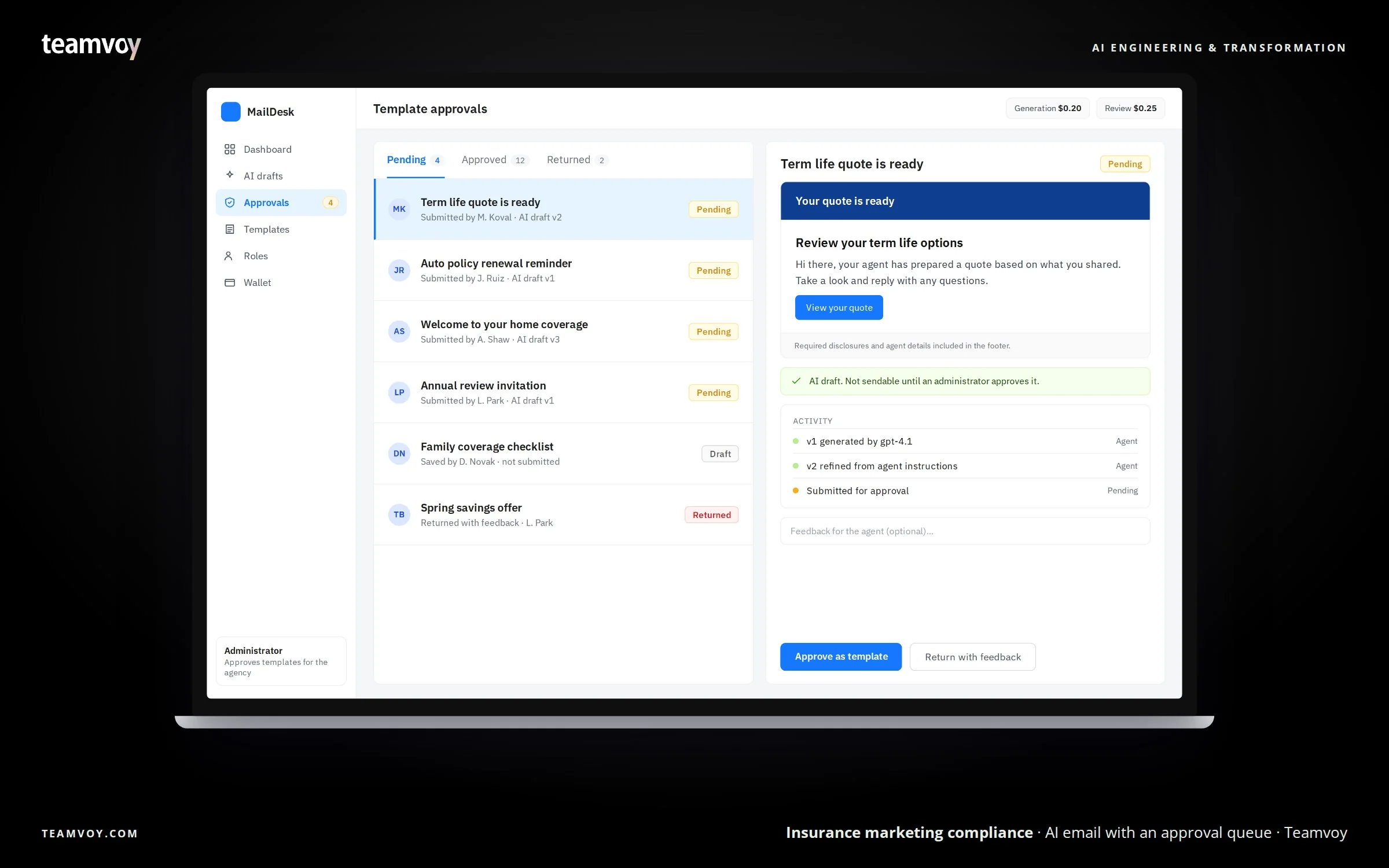This screenshot has width=1389, height=868.
Task: Open Roles in the sidebar
Action: 281,256
